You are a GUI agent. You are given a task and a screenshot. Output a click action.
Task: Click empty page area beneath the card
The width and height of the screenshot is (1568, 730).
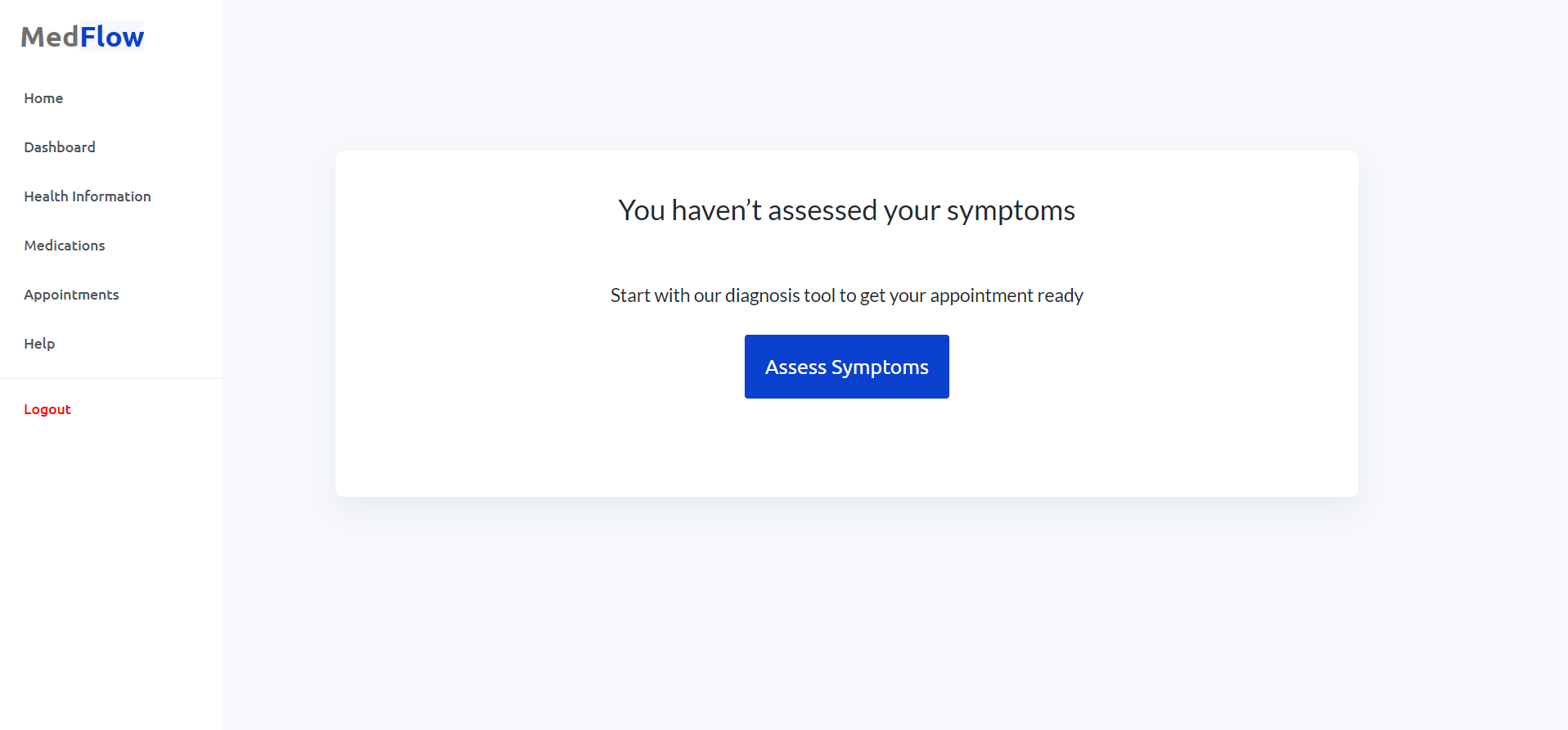(x=846, y=614)
